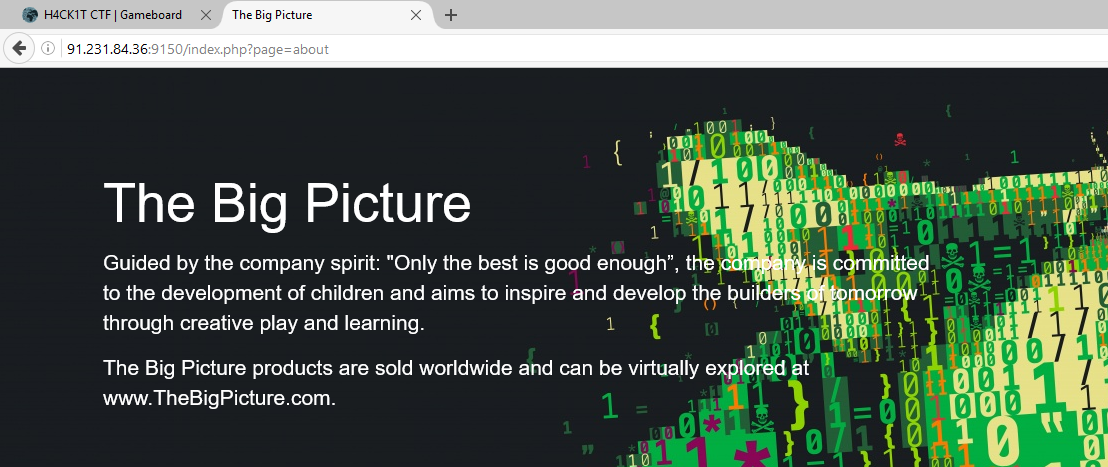
Task: Open a new tab with the plus button
Action: tap(451, 15)
